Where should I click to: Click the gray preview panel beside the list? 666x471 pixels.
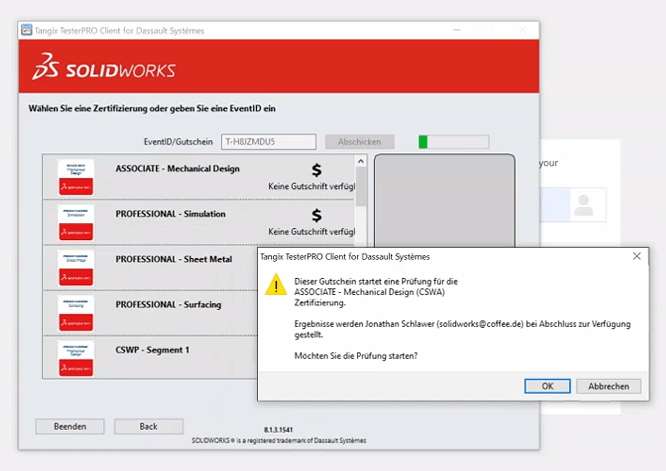tap(444, 200)
